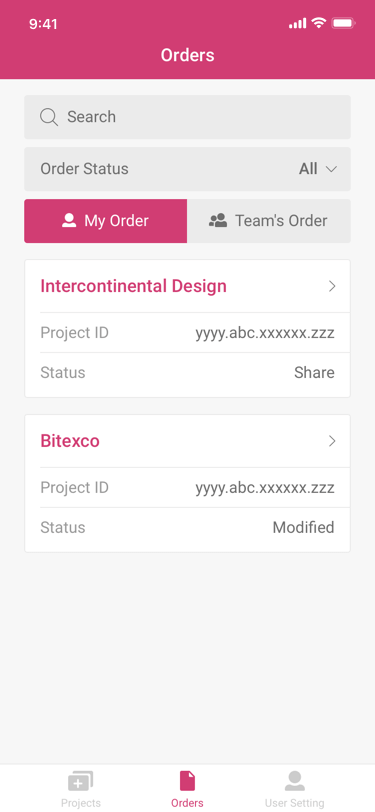Select the Intercontinental Design title
This screenshot has width=375, height=812.
(x=134, y=286)
